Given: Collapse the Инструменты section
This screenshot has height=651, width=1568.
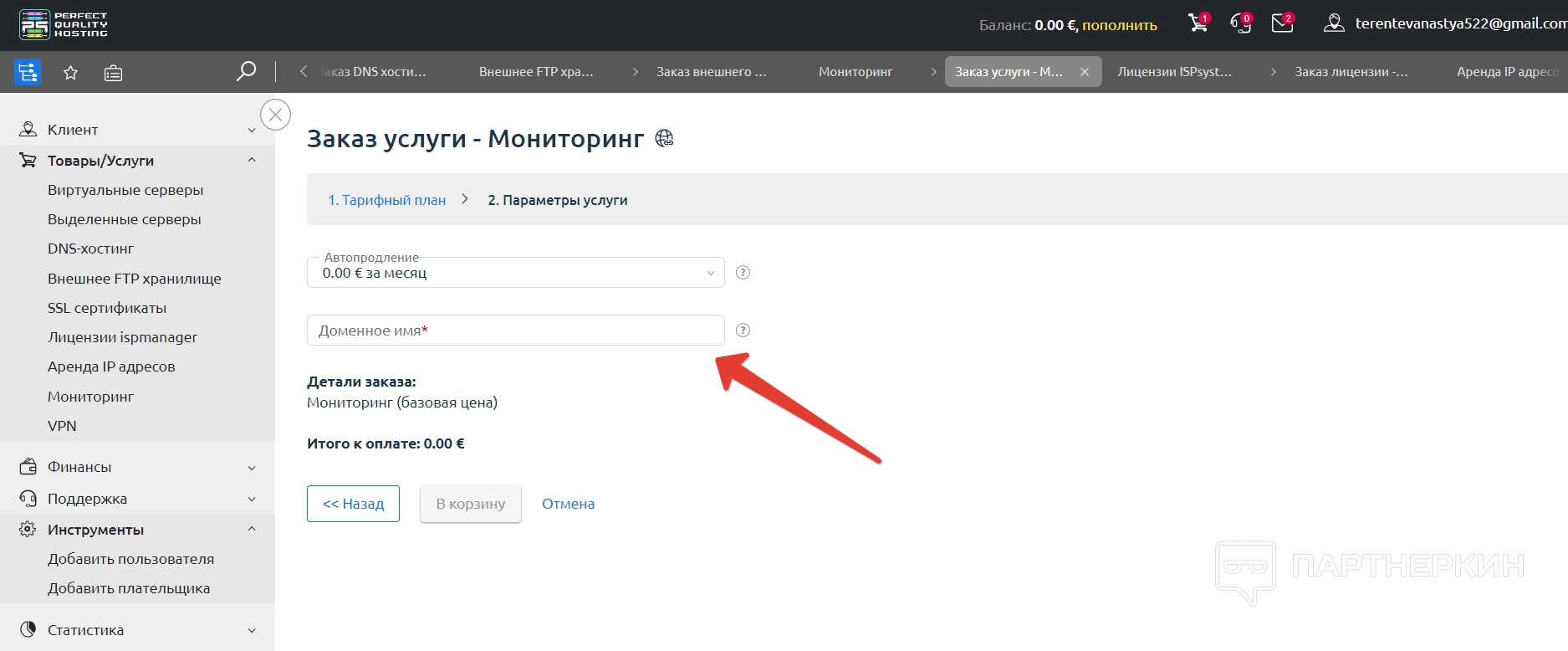Looking at the screenshot, I should click(x=252, y=529).
